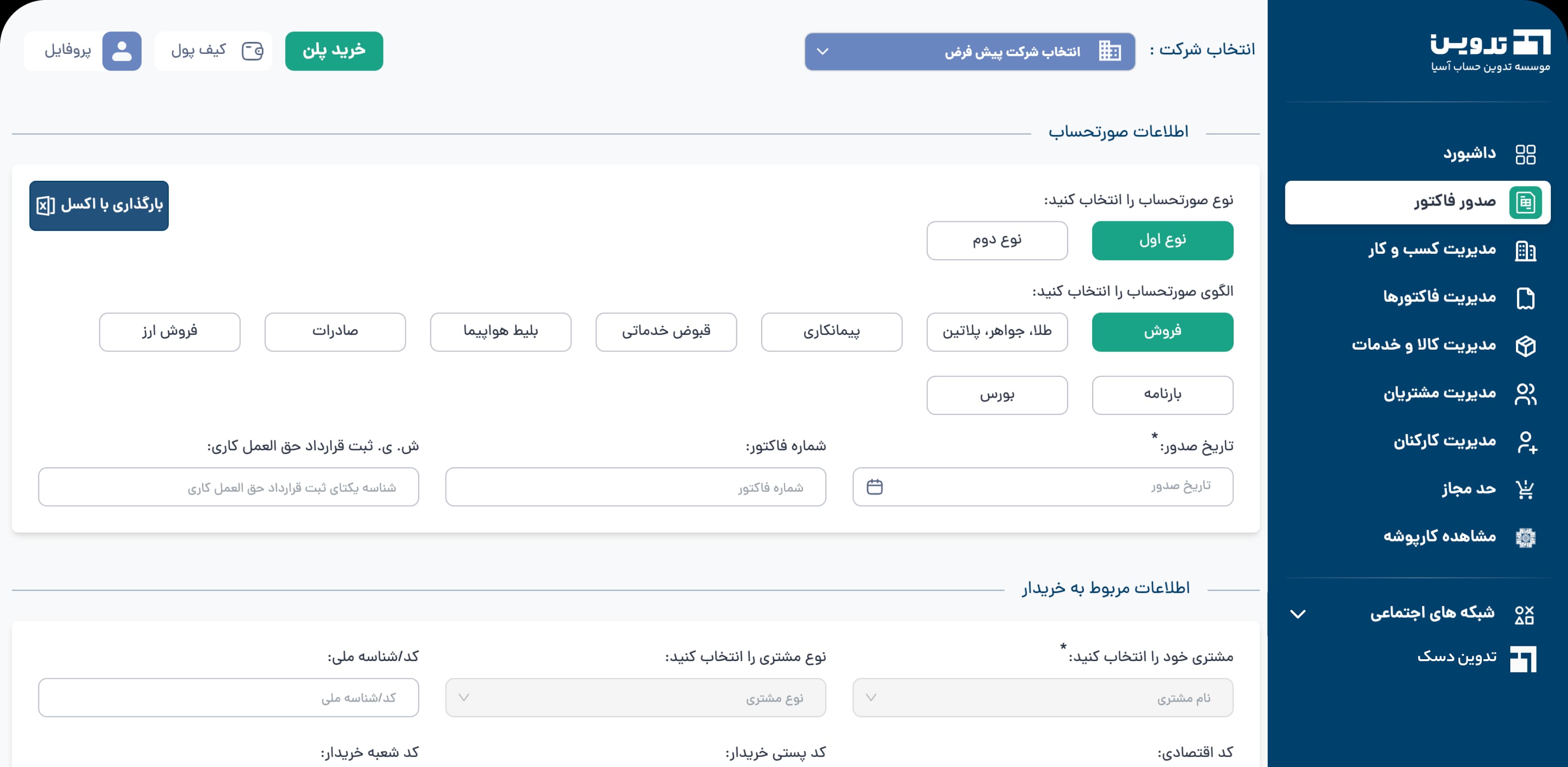Viewport: 1568px width, 767px height.
Task: Click the شماره فاکتور input field
Action: click(x=635, y=487)
